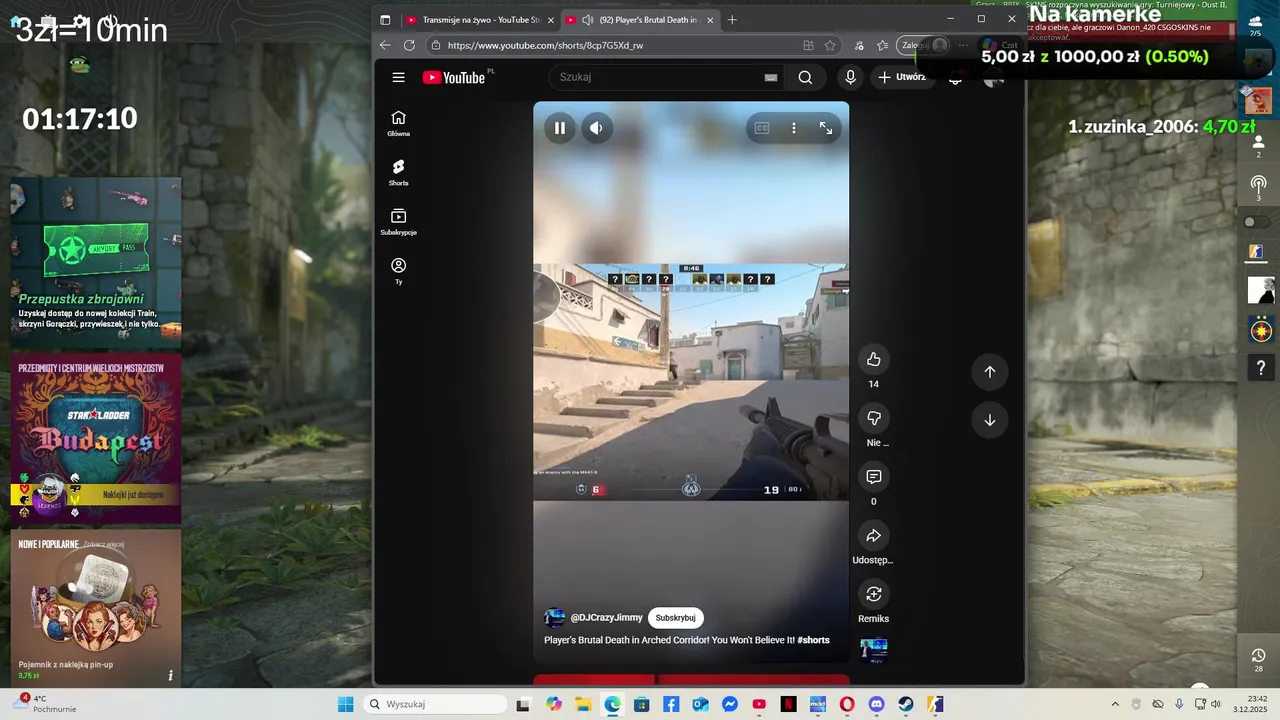The image size is (1280, 720).
Task: Click the info icon on pin-up card
Action: point(170,675)
